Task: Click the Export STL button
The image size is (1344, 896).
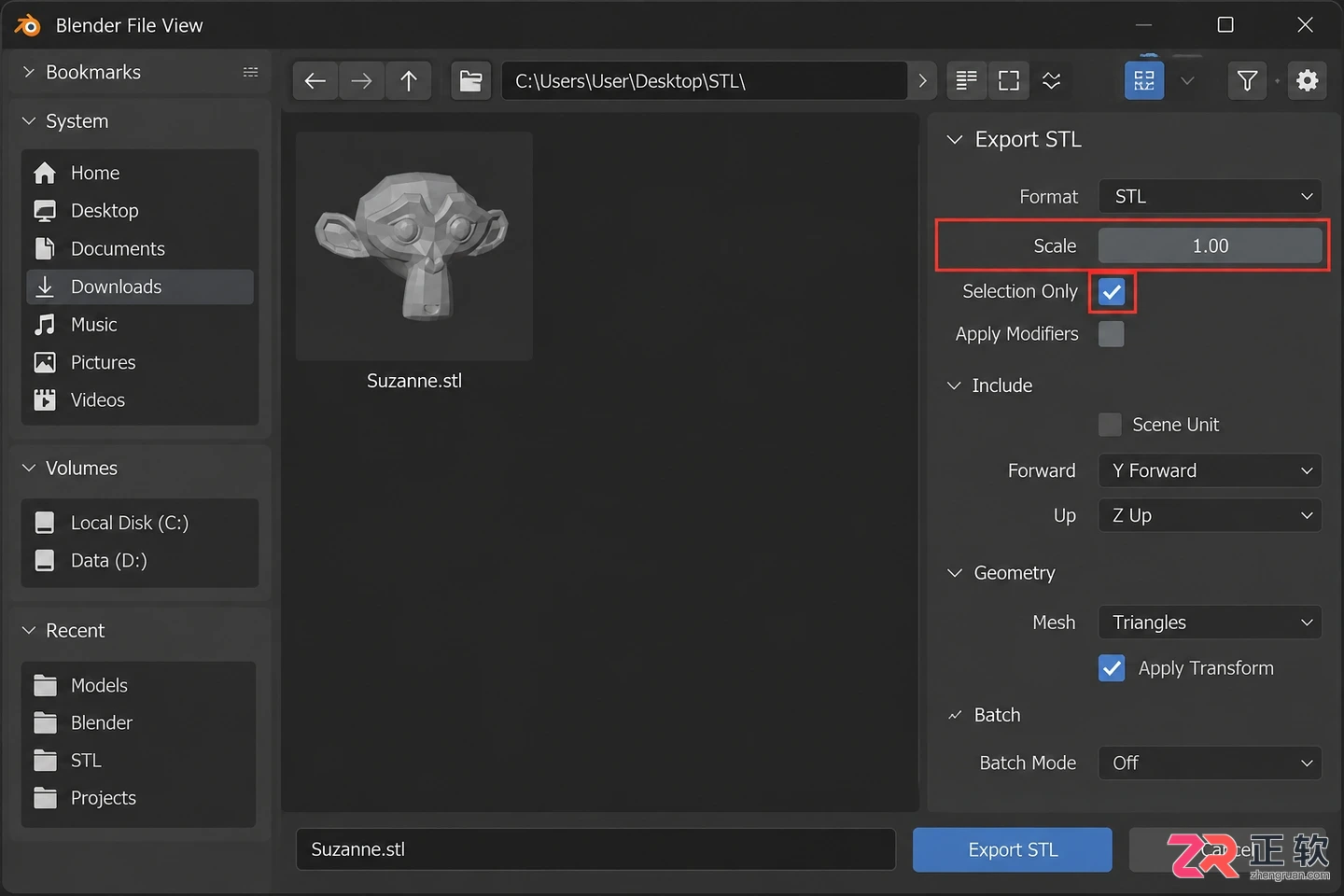Action: [x=1013, y=850]
